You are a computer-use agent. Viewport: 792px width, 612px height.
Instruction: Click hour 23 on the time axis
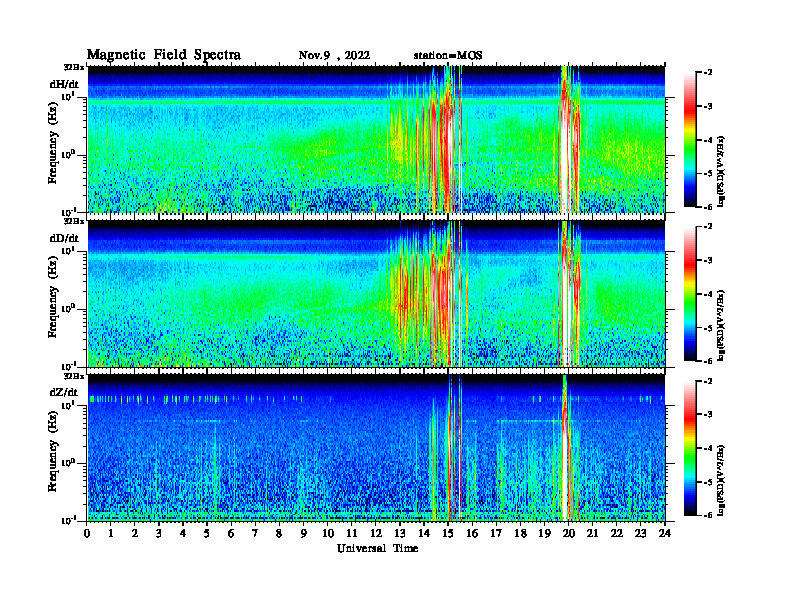(x=641, y=534)
